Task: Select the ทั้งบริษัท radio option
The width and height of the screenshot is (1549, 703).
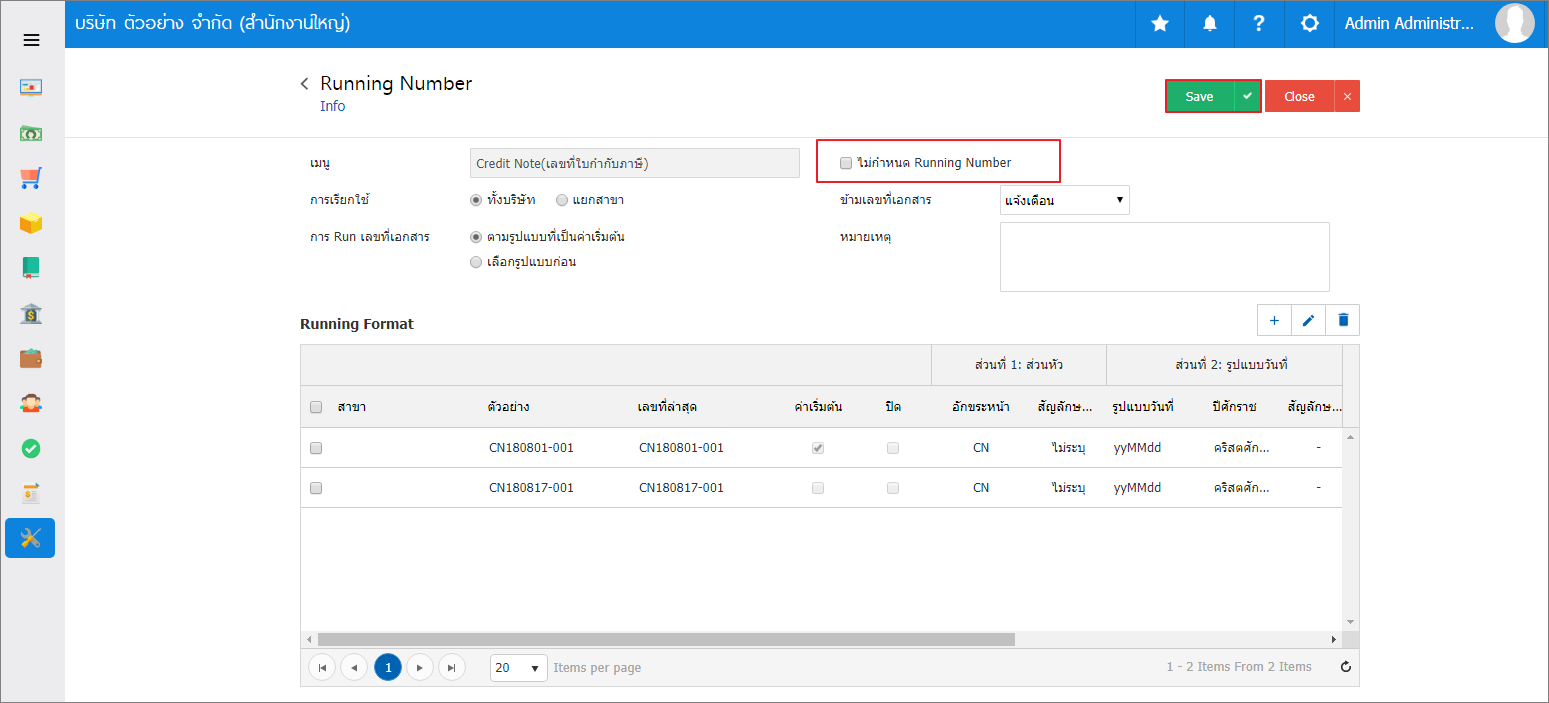Action: click(476, 200)
